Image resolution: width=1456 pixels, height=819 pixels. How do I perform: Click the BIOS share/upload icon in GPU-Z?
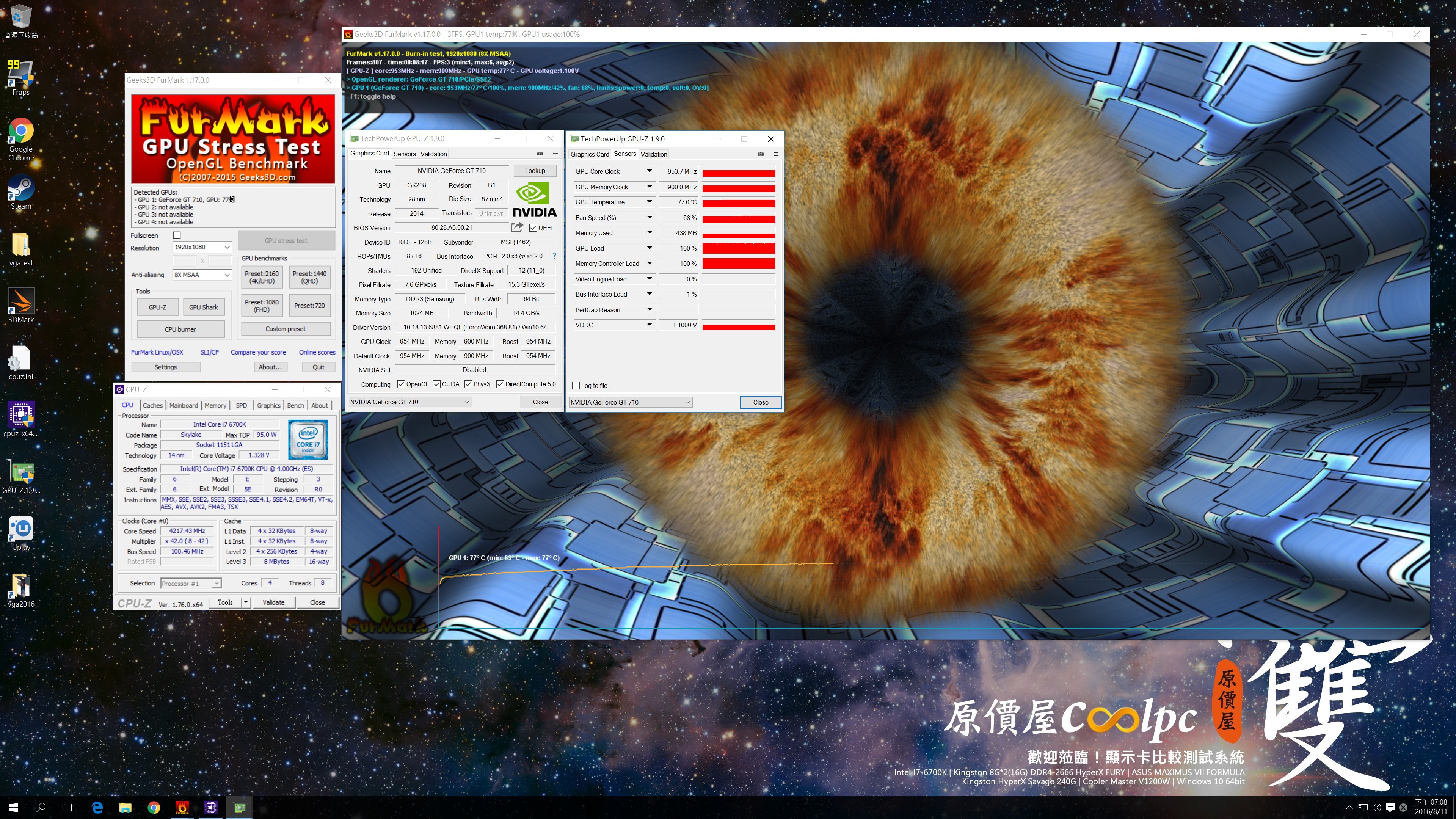click(516, 227)
